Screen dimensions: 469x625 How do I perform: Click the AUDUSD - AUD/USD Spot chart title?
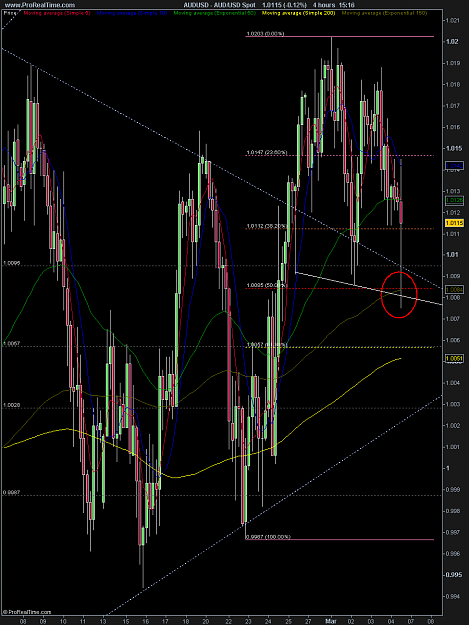tap(220, 5)
